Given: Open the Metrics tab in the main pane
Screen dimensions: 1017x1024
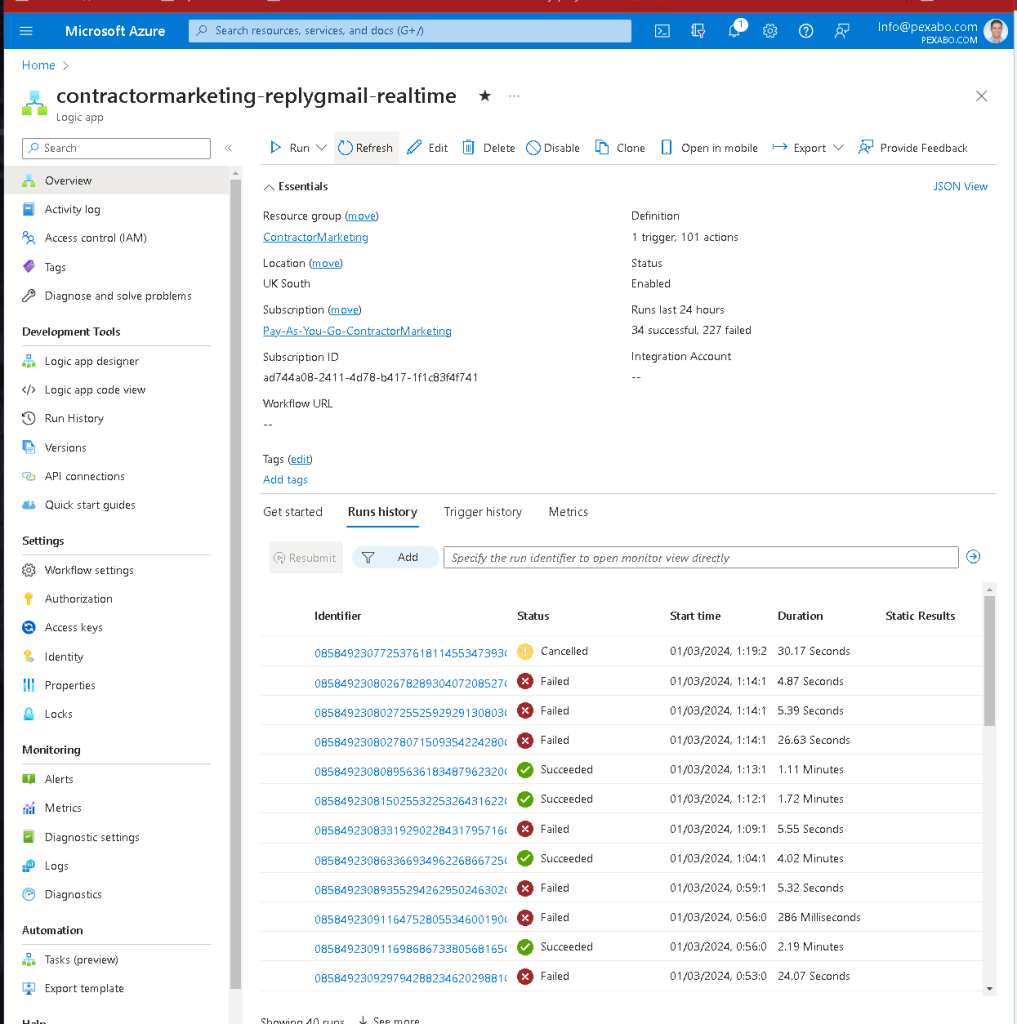Looking at the screenshot, I should tap(568, 512).
